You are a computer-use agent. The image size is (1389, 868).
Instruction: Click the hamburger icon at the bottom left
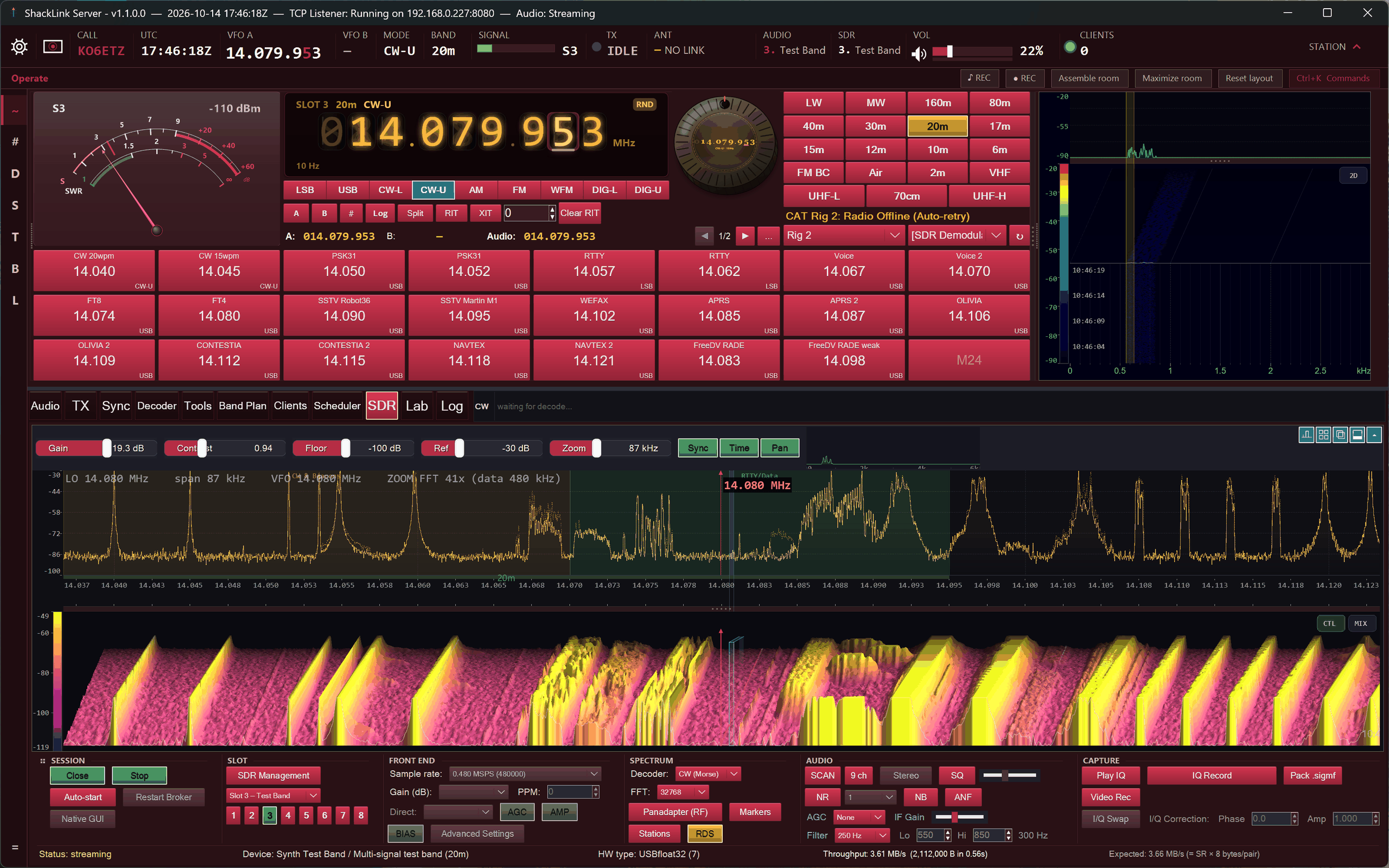[x=15, y=847]
